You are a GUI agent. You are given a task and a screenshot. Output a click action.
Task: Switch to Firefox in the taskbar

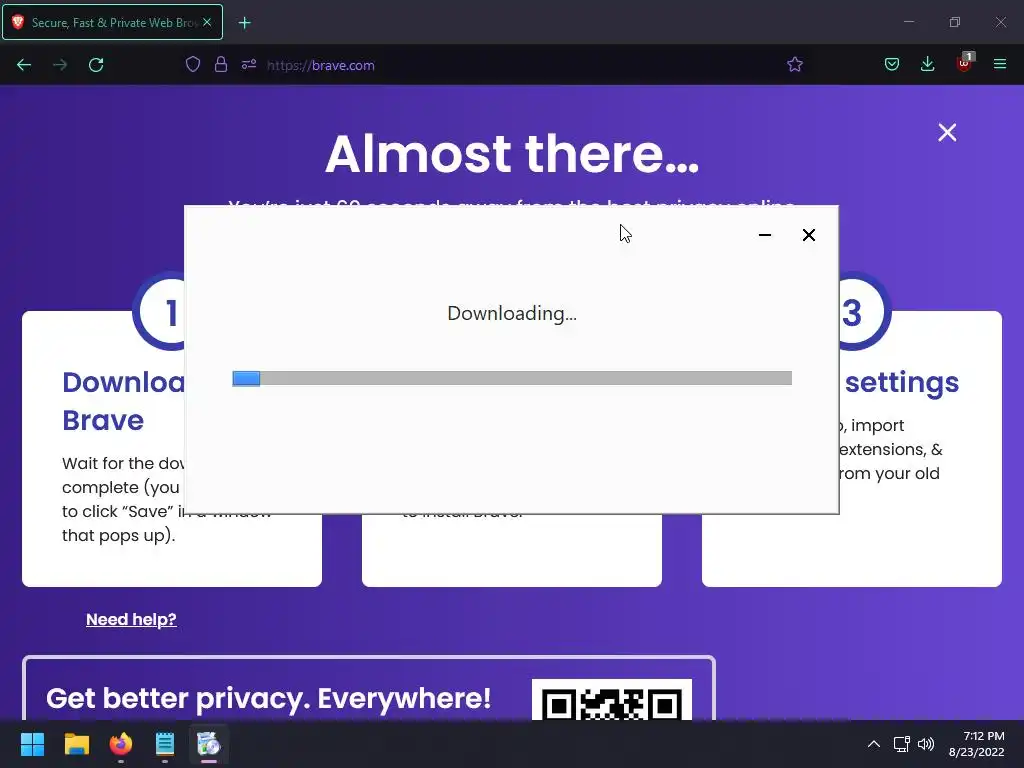coord(121,744)
